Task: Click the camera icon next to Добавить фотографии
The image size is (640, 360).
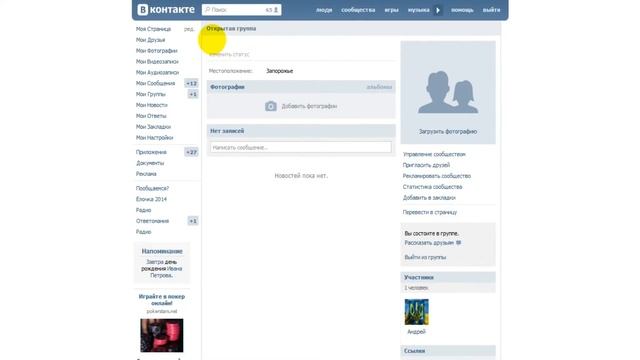Action: click(x=271, y=106)
